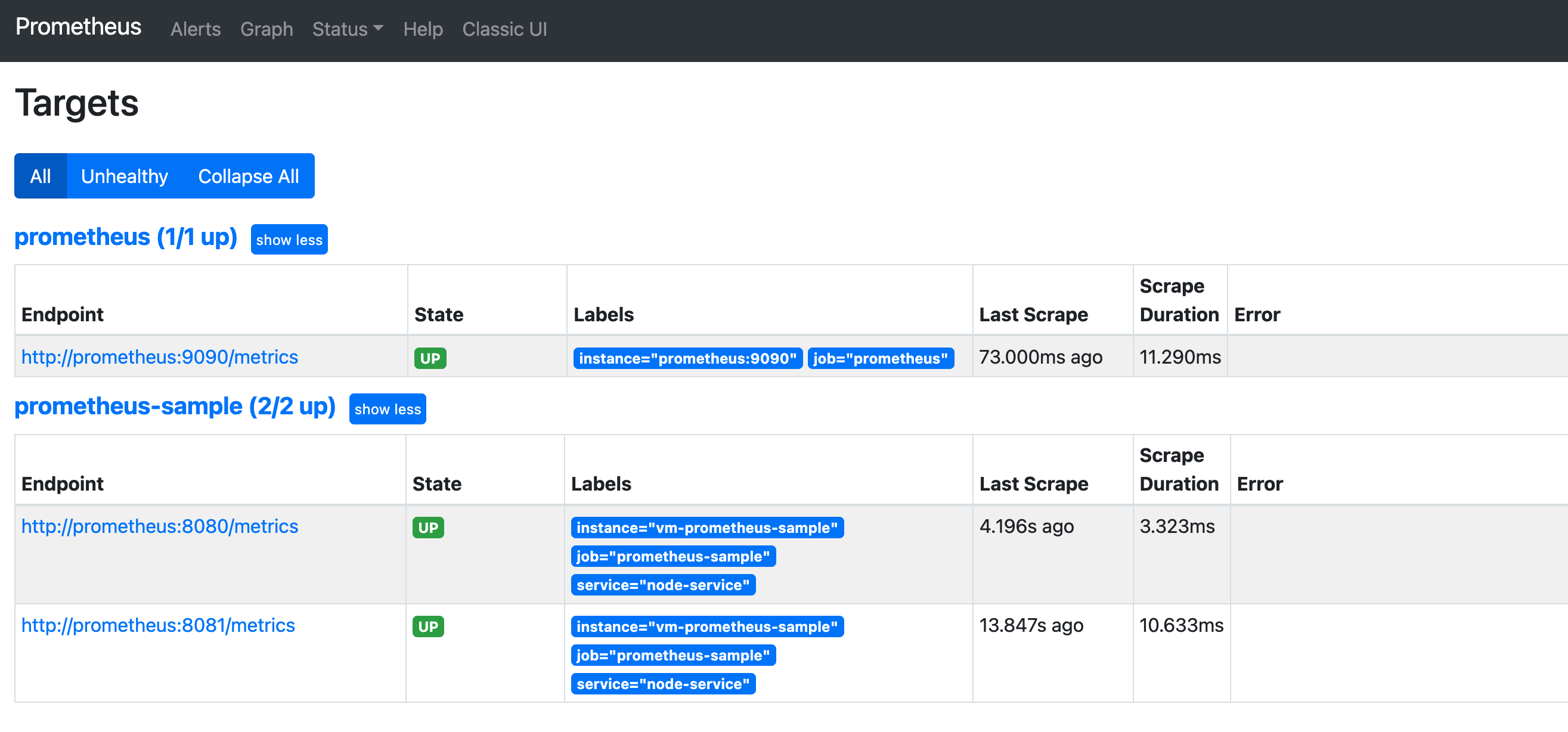Click service="node-service" label in 8080 row

(x=664, y=585)
